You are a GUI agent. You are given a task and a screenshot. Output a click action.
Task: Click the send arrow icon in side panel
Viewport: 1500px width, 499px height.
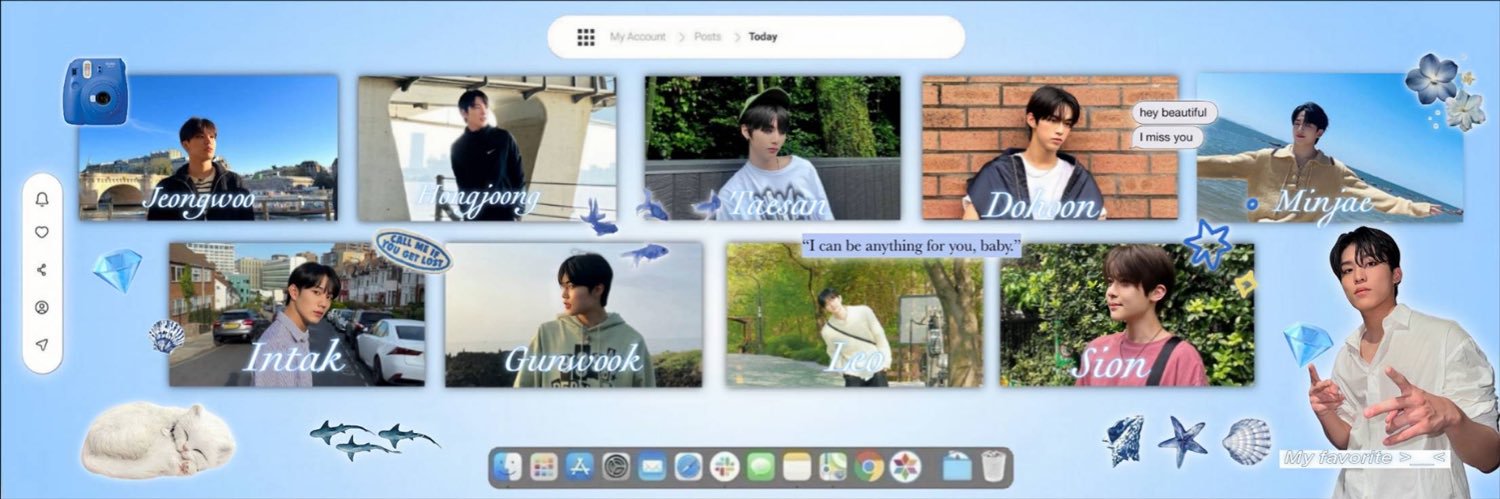pos(42,344)
